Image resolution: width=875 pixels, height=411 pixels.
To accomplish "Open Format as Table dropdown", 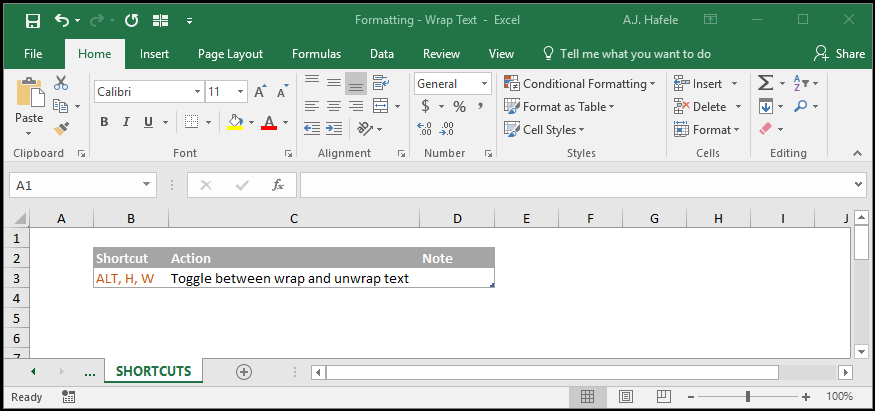I will click(x=559, y=107).
